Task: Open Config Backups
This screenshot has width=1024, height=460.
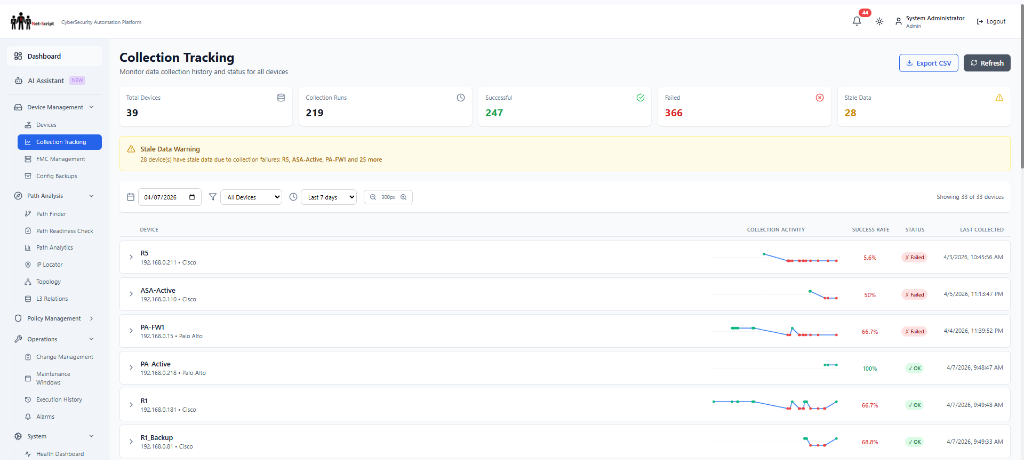Action: (x=59, y=176)
